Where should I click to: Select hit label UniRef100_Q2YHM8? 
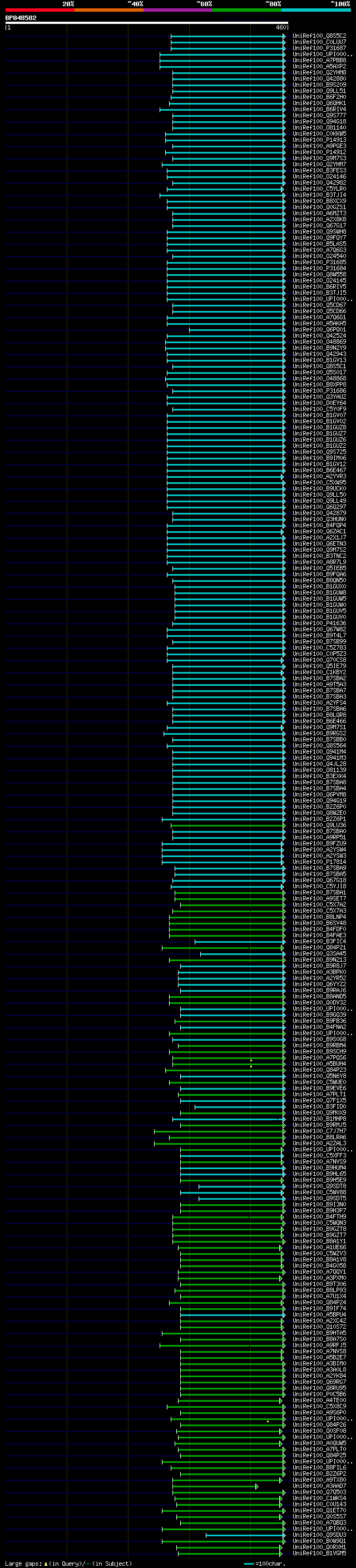click(x=319, y=72)
